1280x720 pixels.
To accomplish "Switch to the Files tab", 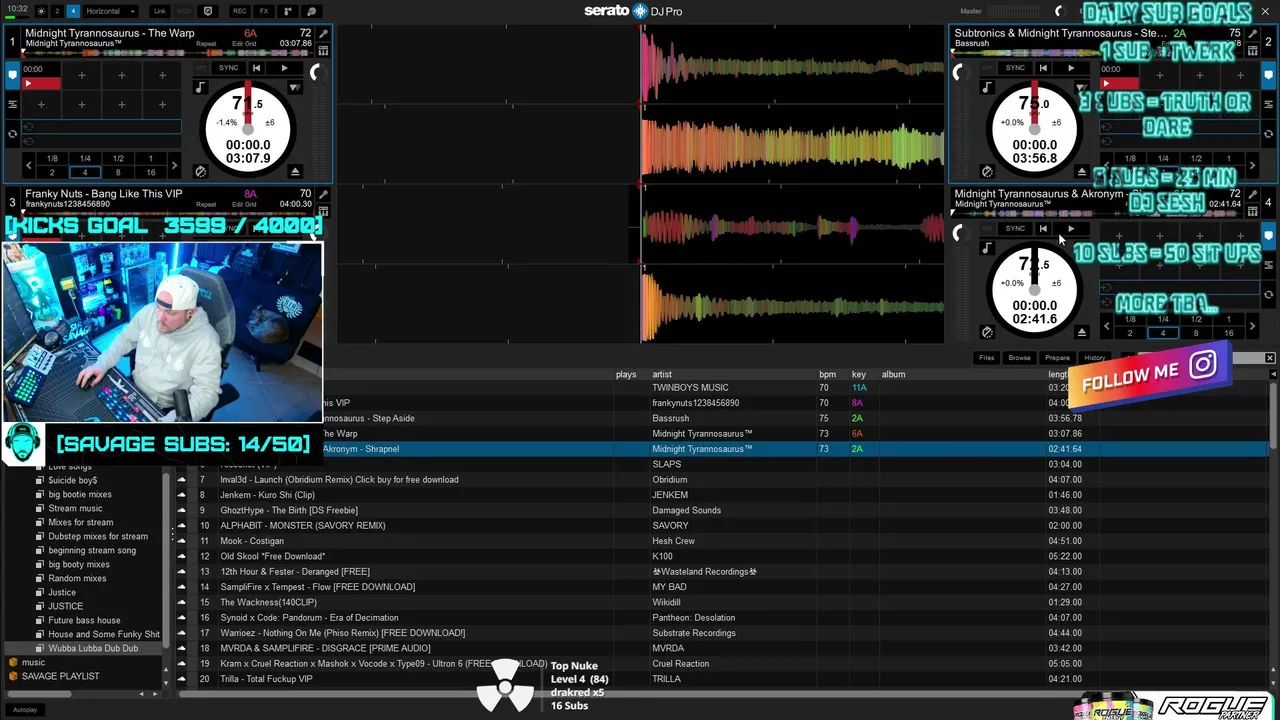I will [987, 358].
